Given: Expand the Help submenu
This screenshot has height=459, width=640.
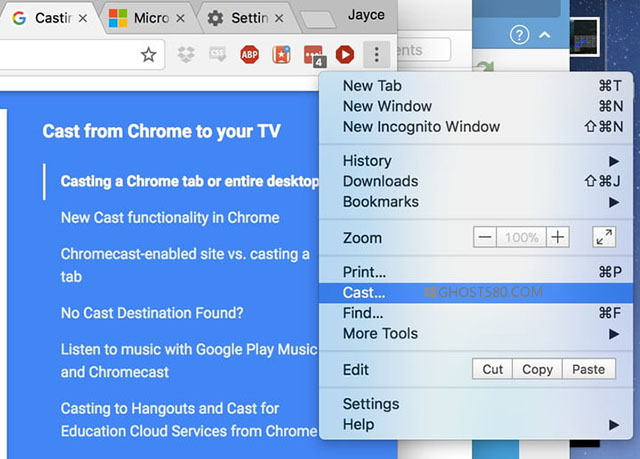Looking at the screenshot, I should 476,425.
